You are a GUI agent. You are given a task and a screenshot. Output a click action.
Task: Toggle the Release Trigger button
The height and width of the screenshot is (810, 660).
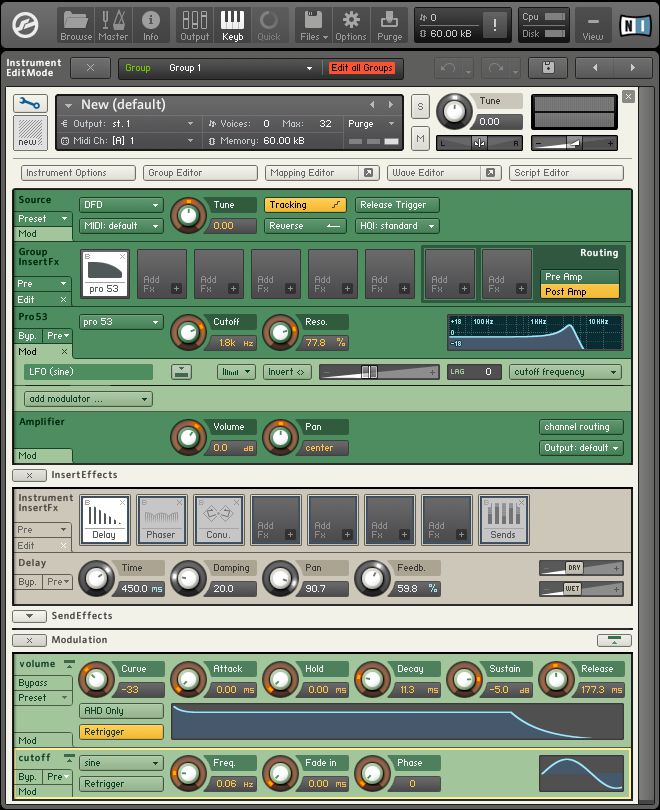[x=397, y=205]
